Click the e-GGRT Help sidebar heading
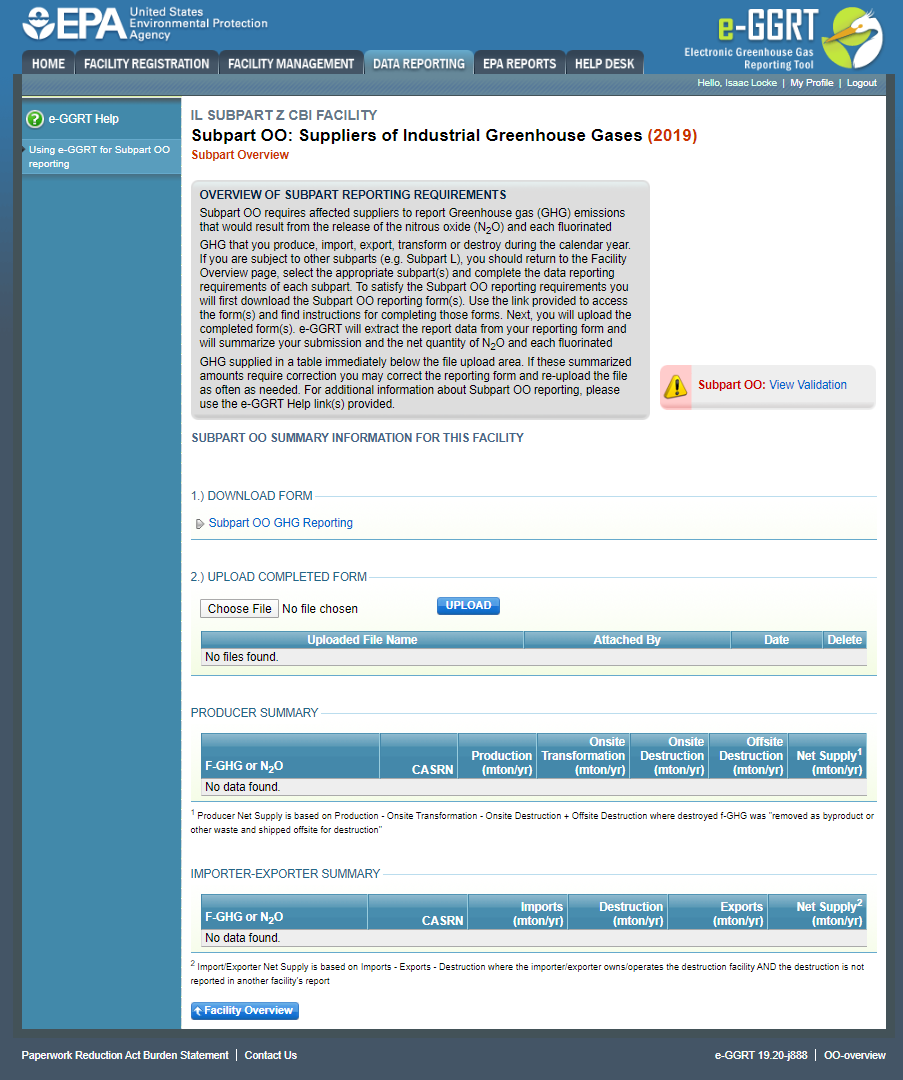Image resolution: width=903 pixels, height=1080 pixels. (x=83, y=119)
